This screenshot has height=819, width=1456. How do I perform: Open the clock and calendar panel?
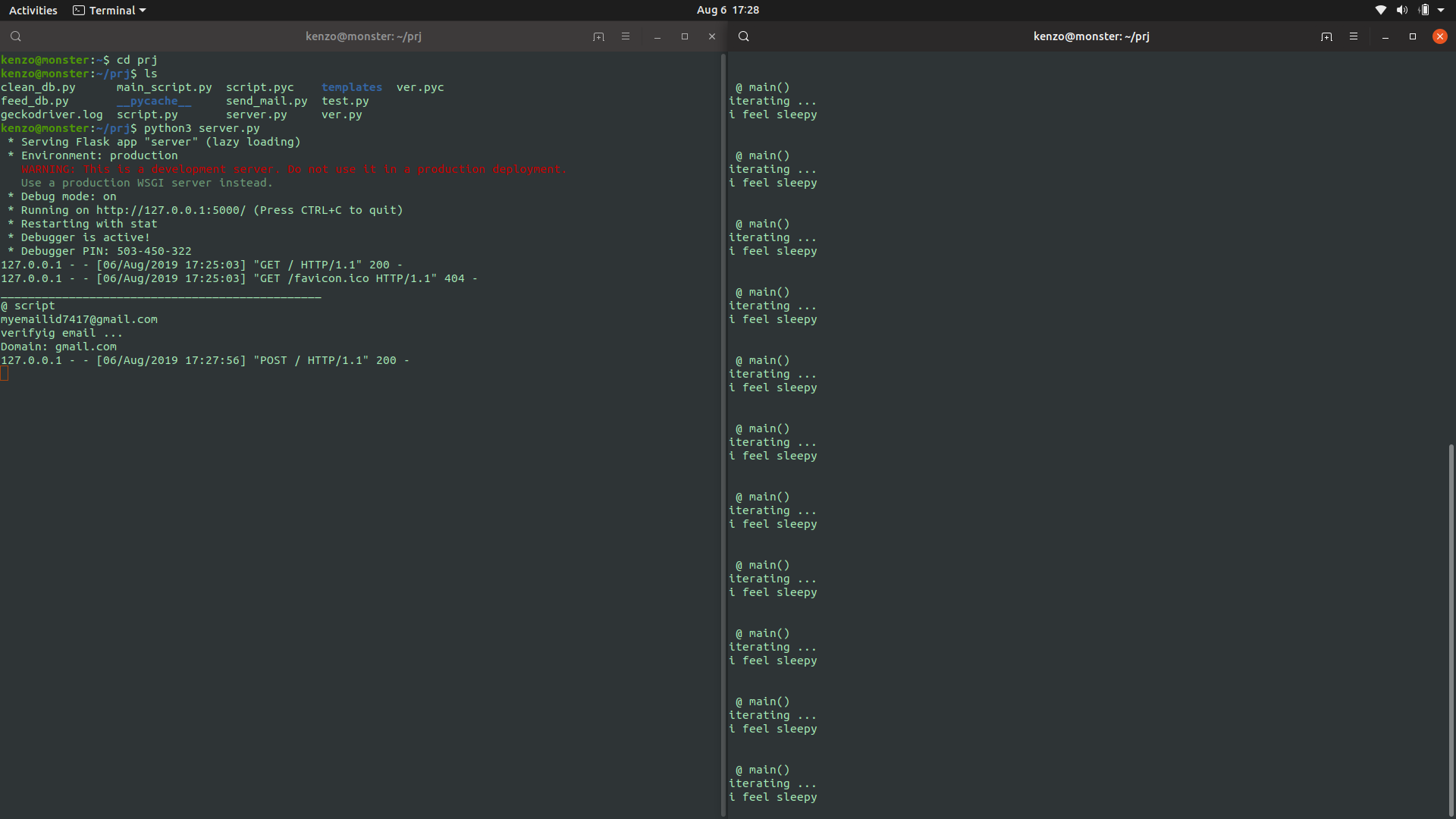tap(727, 10)
